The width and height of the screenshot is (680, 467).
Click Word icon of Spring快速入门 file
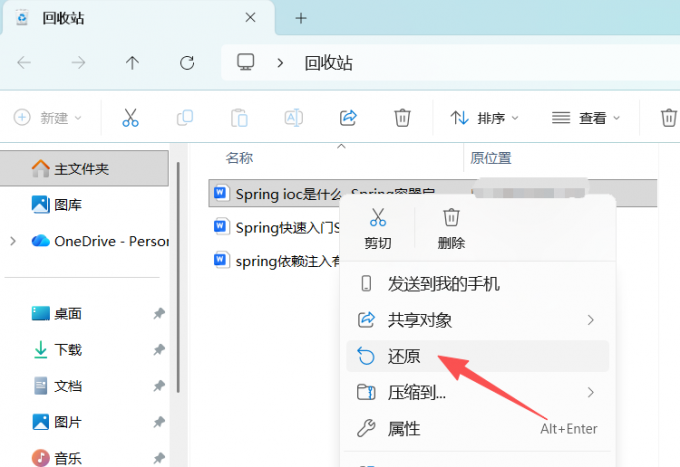(x=221, y=226)
